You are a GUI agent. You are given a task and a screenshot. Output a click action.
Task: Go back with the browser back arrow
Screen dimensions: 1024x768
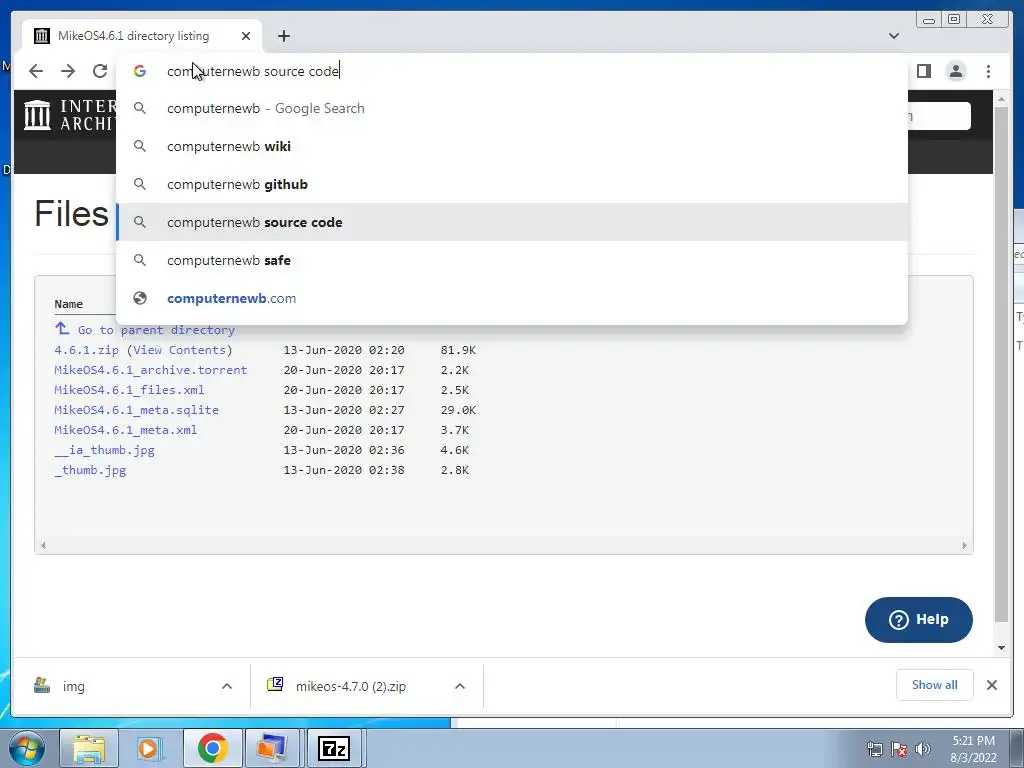(36, 71)
